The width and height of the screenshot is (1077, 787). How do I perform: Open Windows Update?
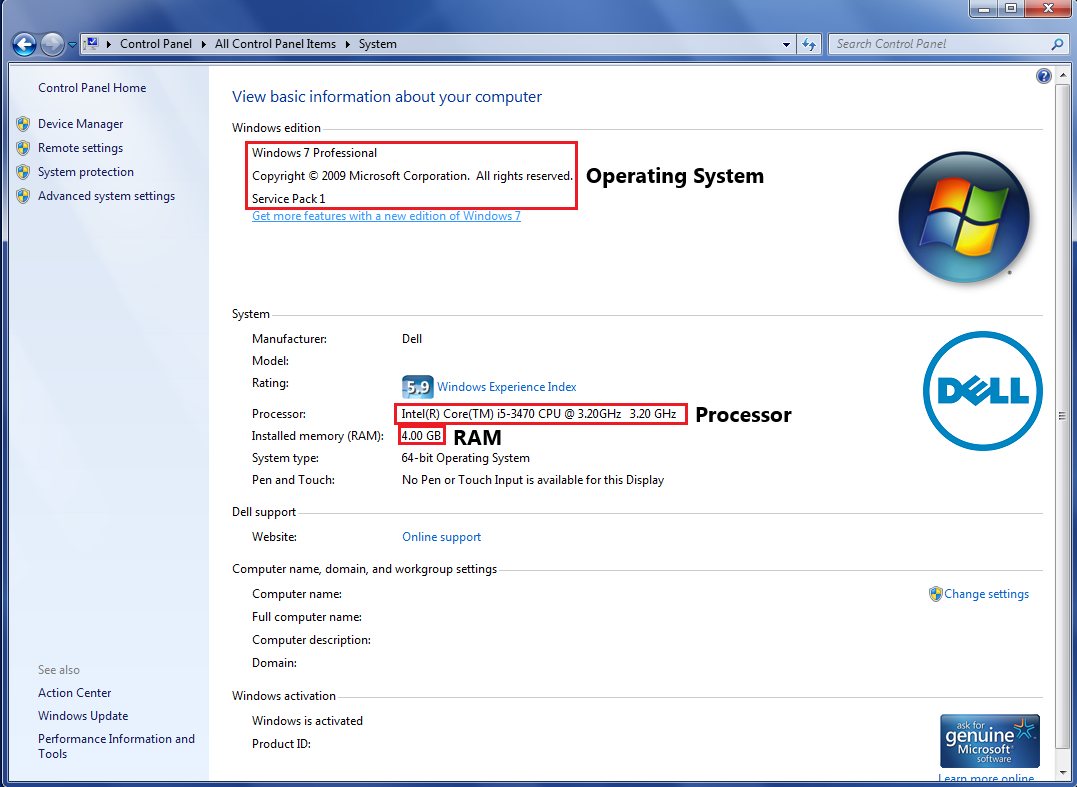(83, 716)
